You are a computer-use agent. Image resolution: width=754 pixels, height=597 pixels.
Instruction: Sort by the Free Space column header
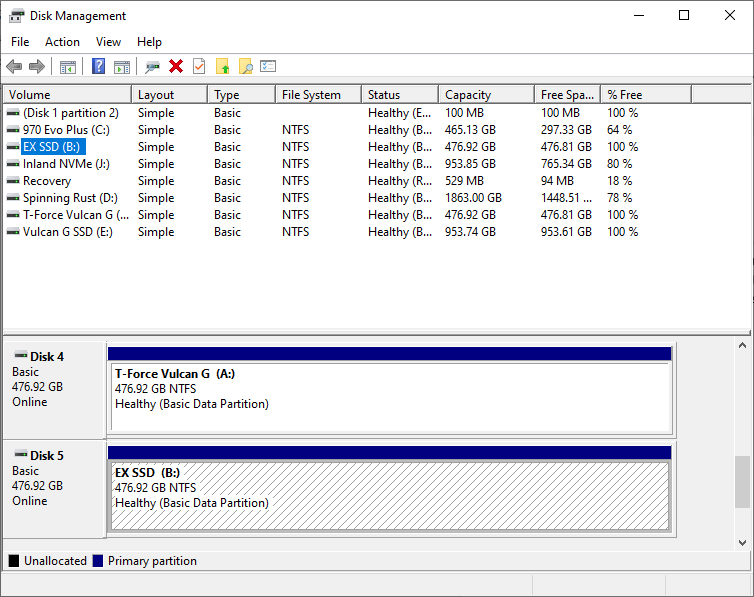pyautogui.click(x=567, y=95)
